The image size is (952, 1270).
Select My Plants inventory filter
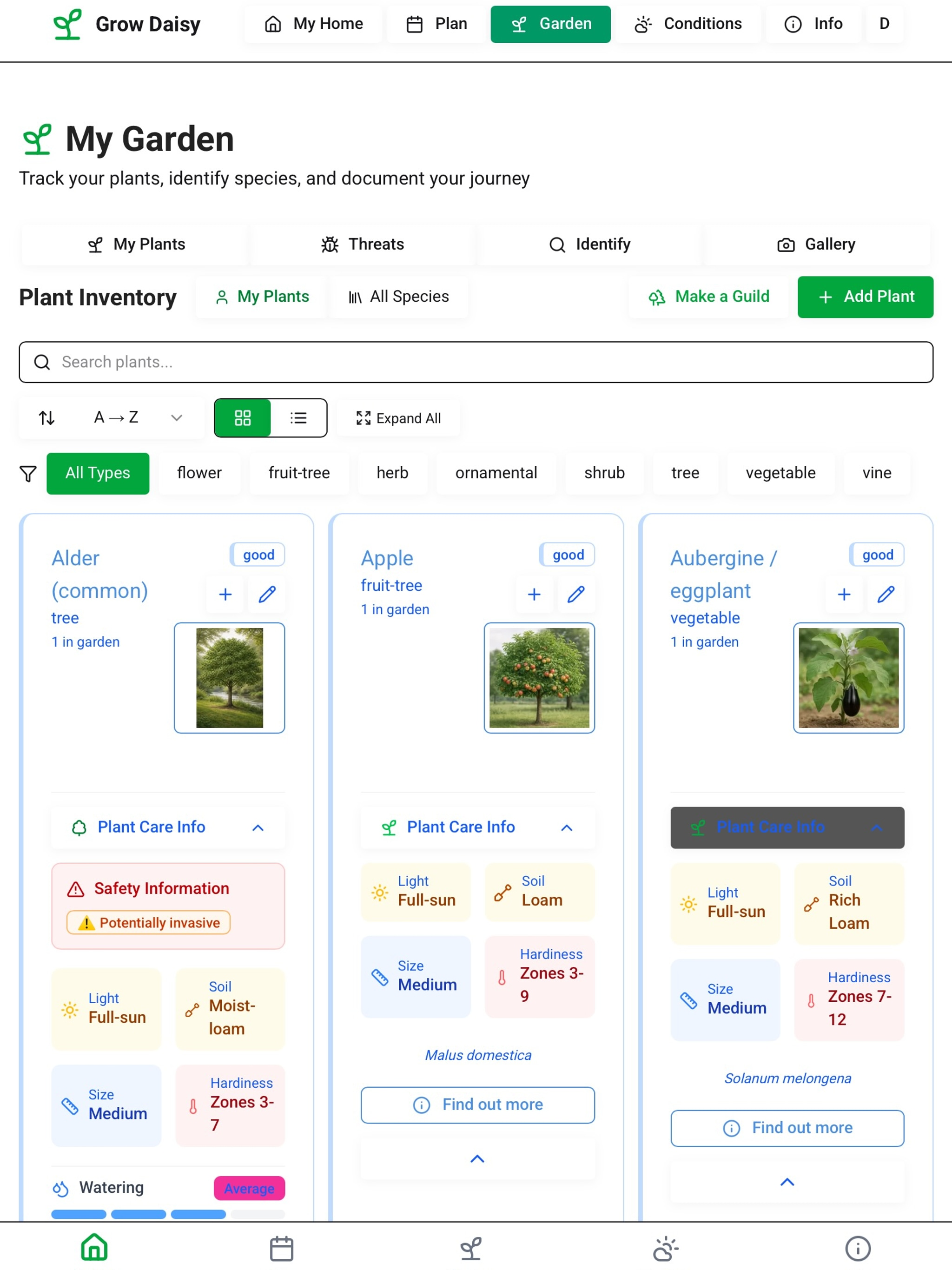pos(261,297)
